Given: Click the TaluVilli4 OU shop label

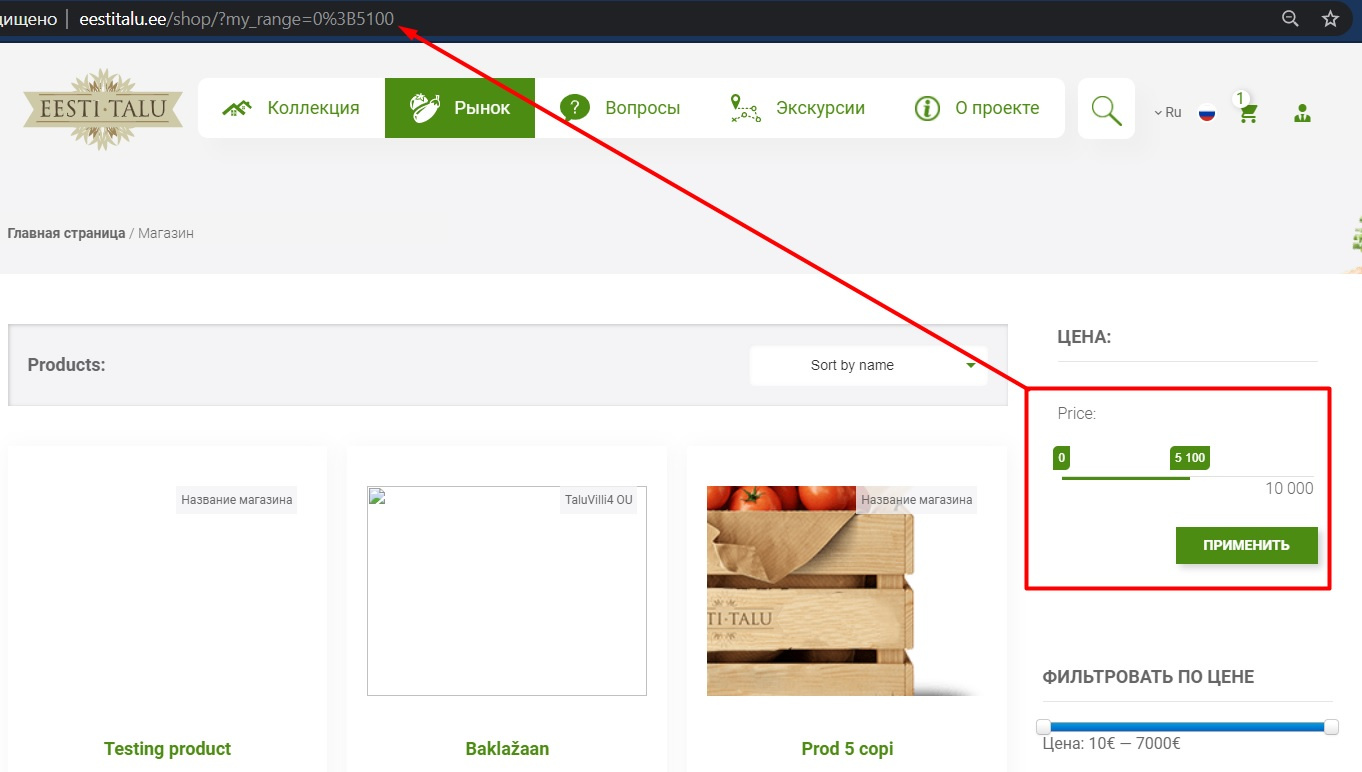Looking at the screenshot, I should pos(599,500).
